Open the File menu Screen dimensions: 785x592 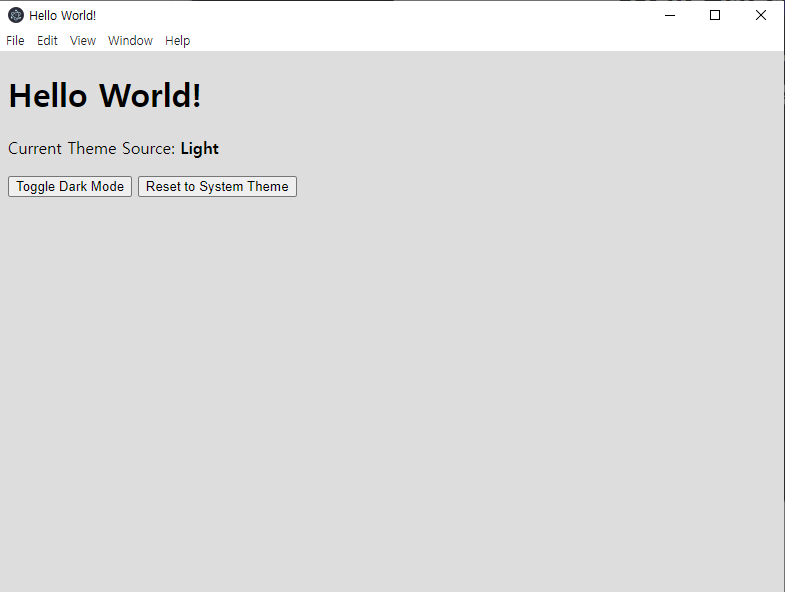[x=15, y=41]
